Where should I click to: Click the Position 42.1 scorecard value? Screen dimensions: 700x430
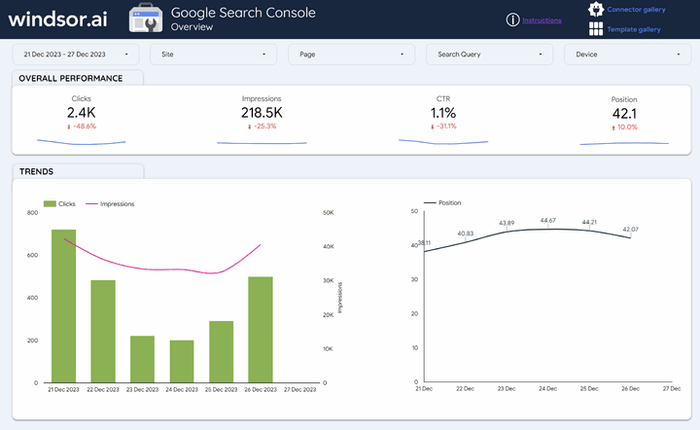pos(624,113)
